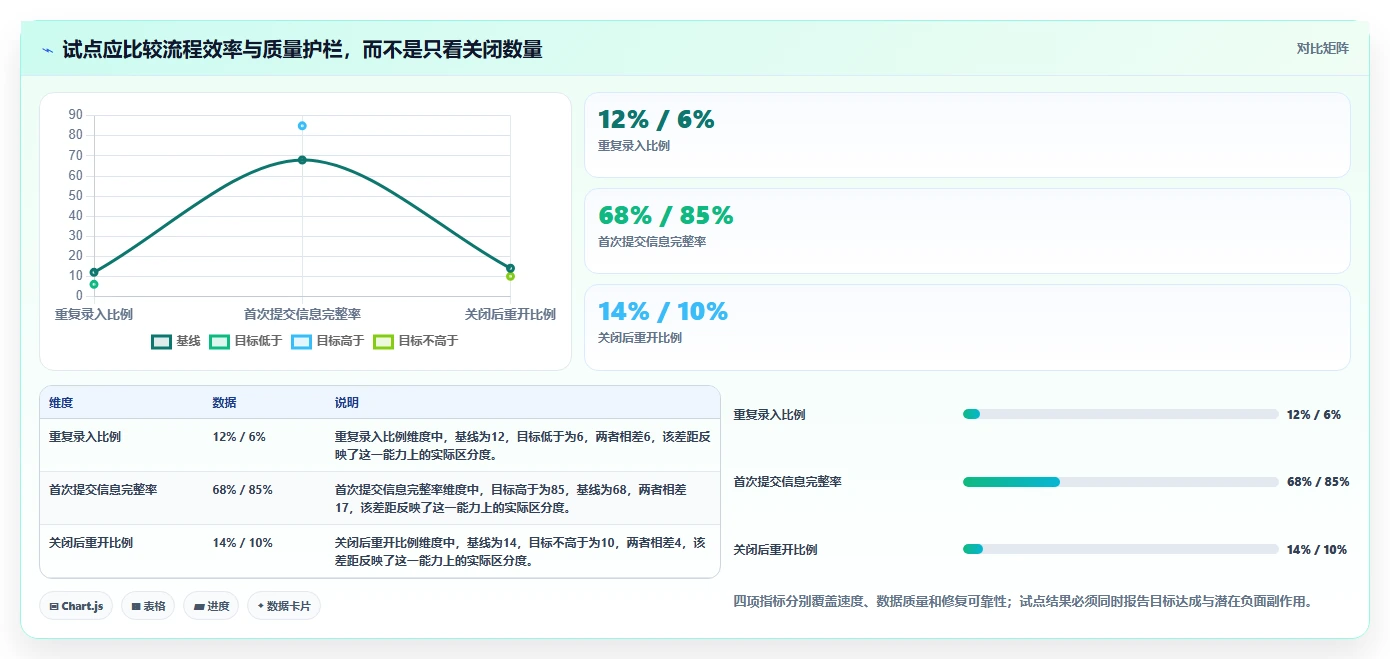
Task: Click the 重复录入比例 table row label
Action: click(85, 437)
